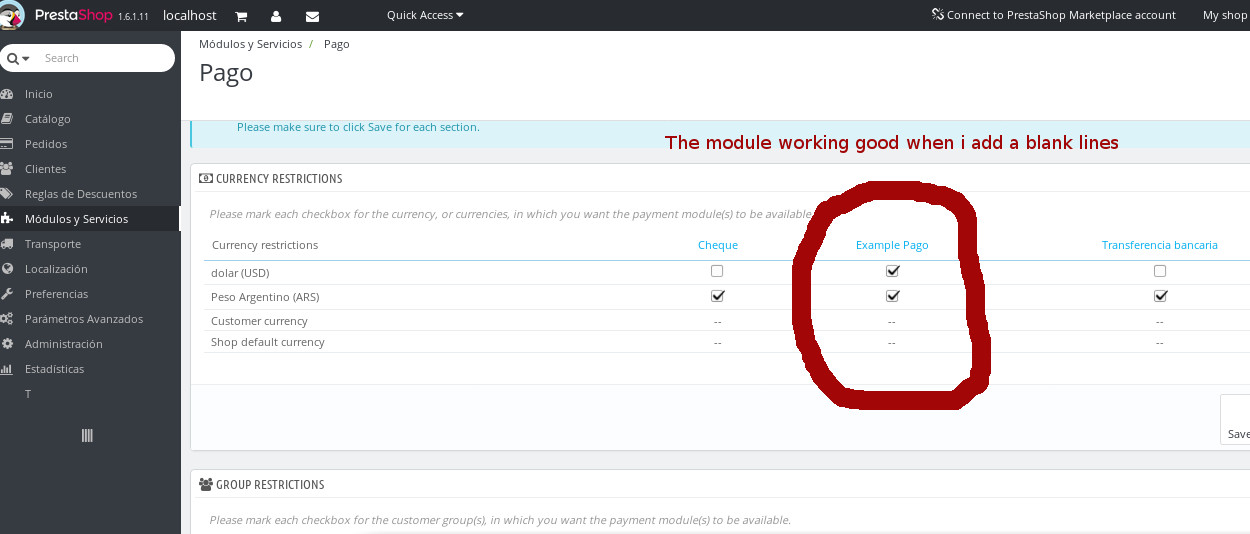Click the Catálogo book icon
The height and width of the screenshot is (534, 1250).
click(6, 119)
